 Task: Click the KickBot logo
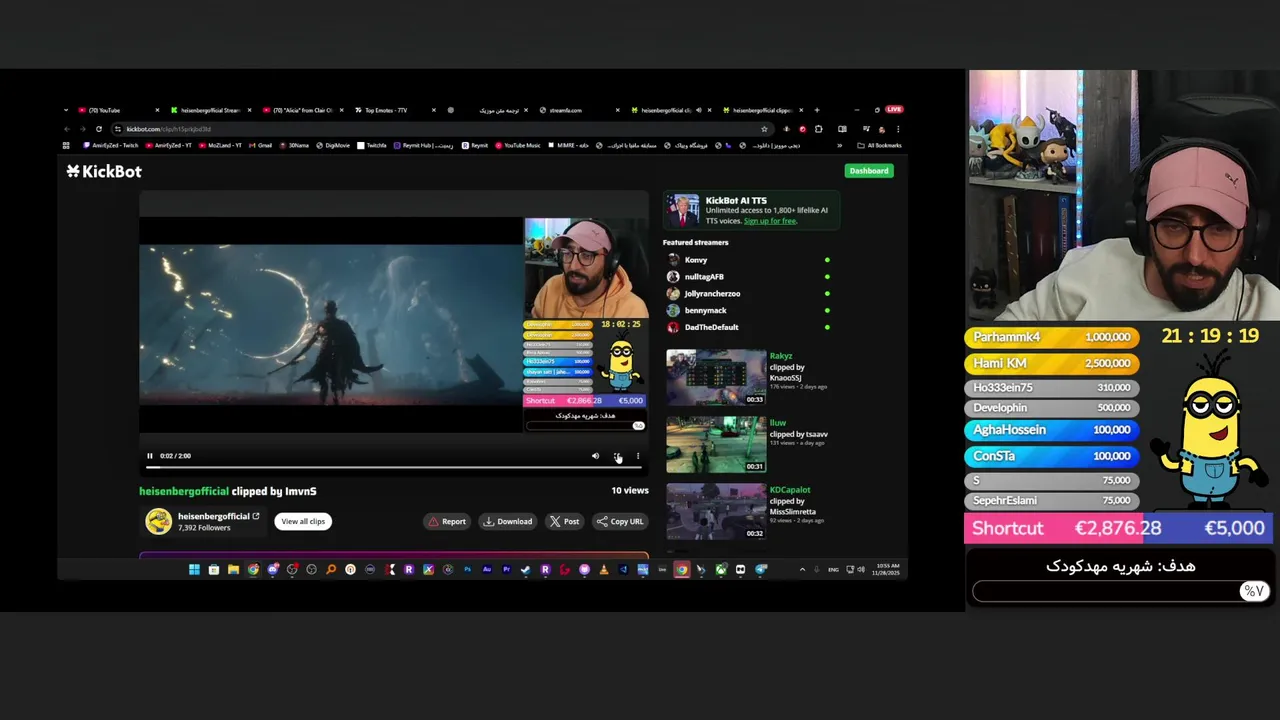(104, 171)
